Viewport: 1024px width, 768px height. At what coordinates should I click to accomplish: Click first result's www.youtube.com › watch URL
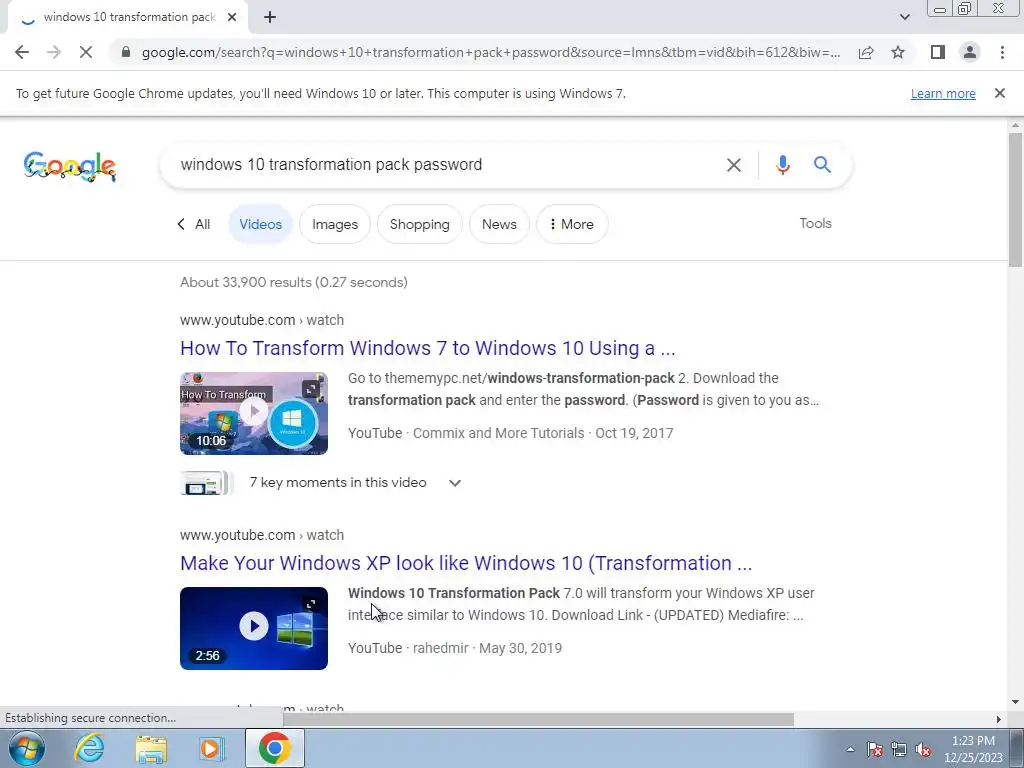pos(262,320)
